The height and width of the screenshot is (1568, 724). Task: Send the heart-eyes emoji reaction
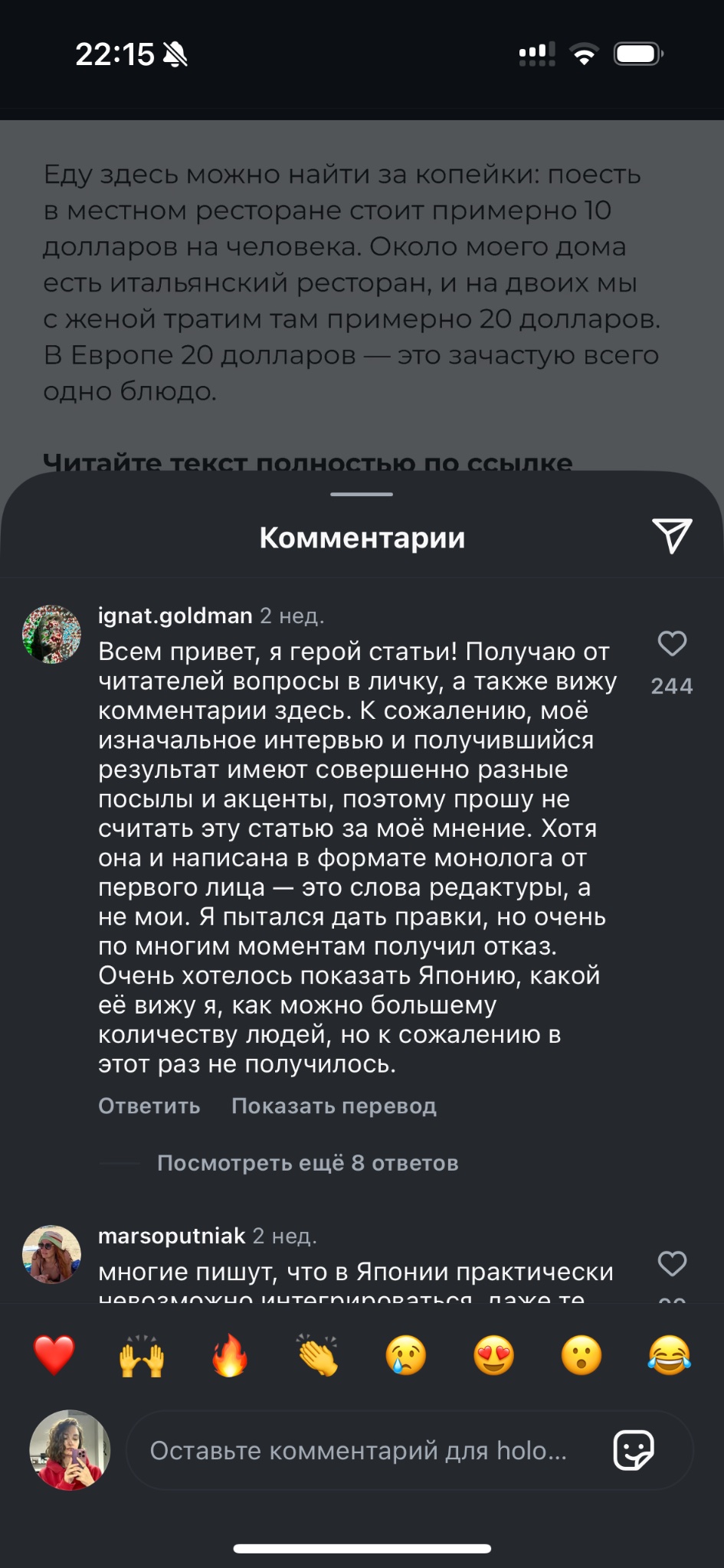(x=493, y=1356)
